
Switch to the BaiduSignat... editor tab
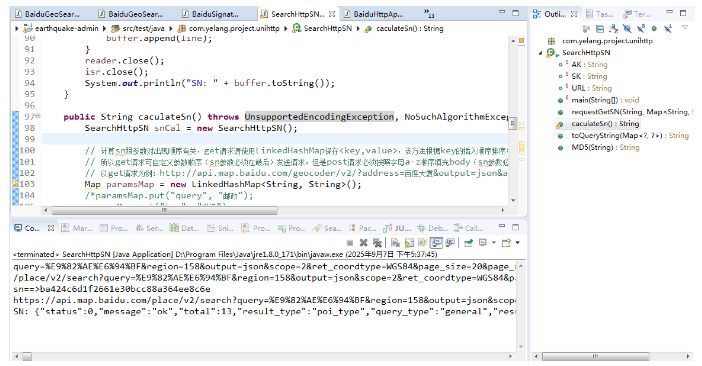210,14
